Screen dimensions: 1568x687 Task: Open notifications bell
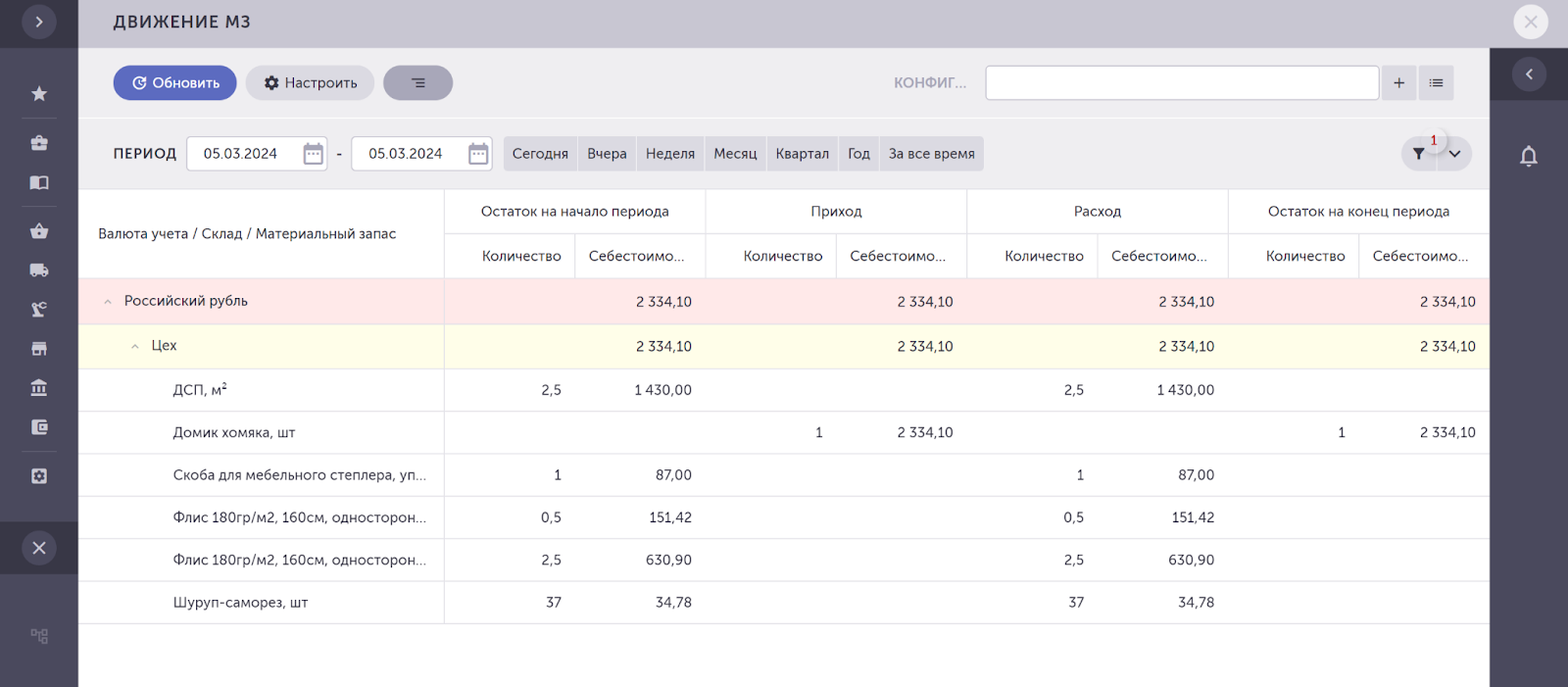coord(1529,156)
